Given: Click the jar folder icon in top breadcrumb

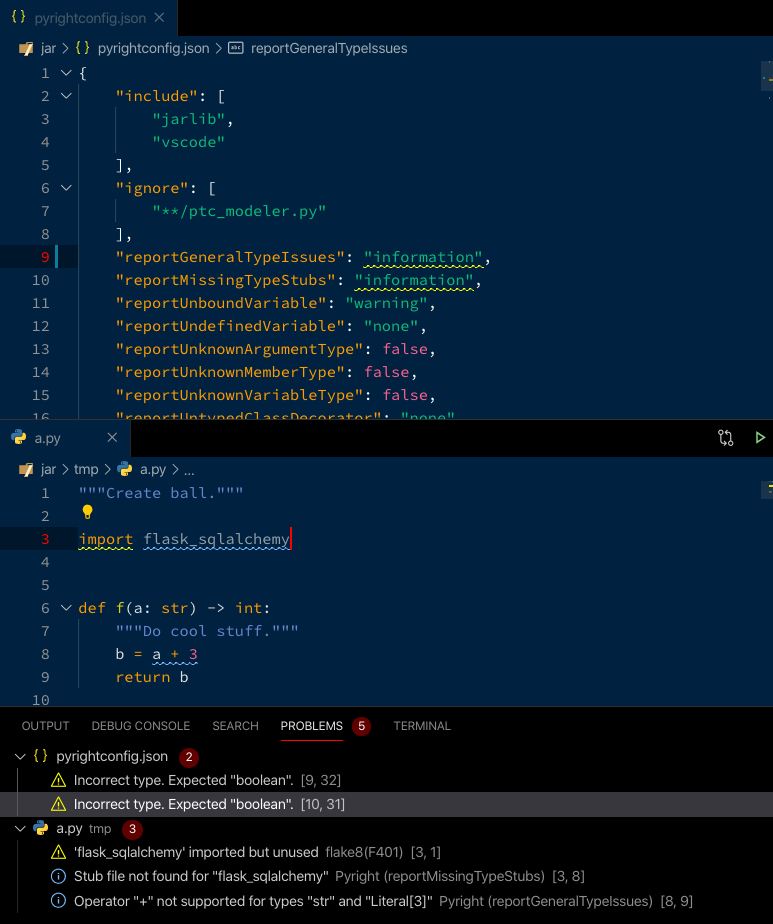Looking at the screenshot, I should point(26,49).
